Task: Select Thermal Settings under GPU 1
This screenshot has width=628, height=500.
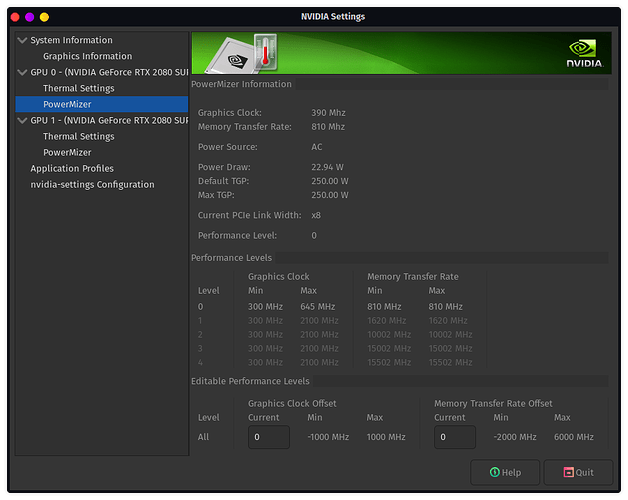Action: click(78, 136)
